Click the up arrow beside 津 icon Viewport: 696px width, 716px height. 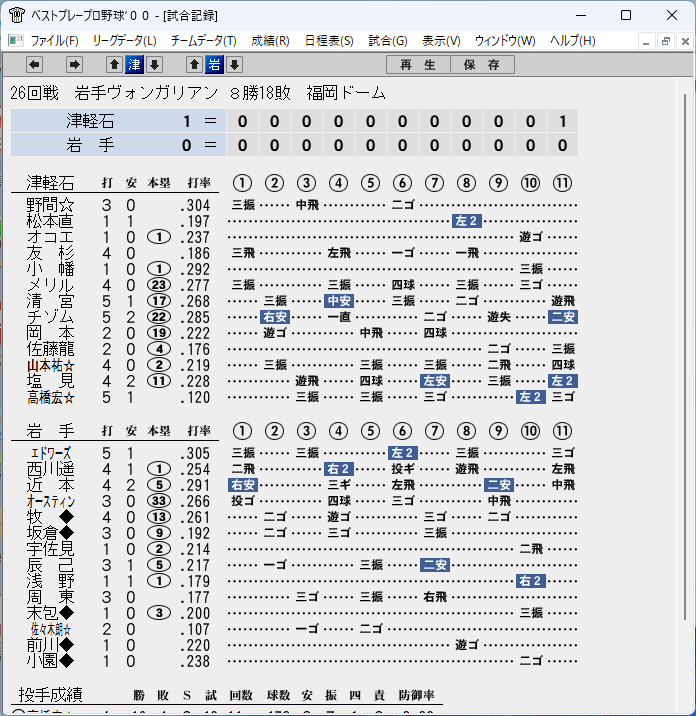coord(114,65)
